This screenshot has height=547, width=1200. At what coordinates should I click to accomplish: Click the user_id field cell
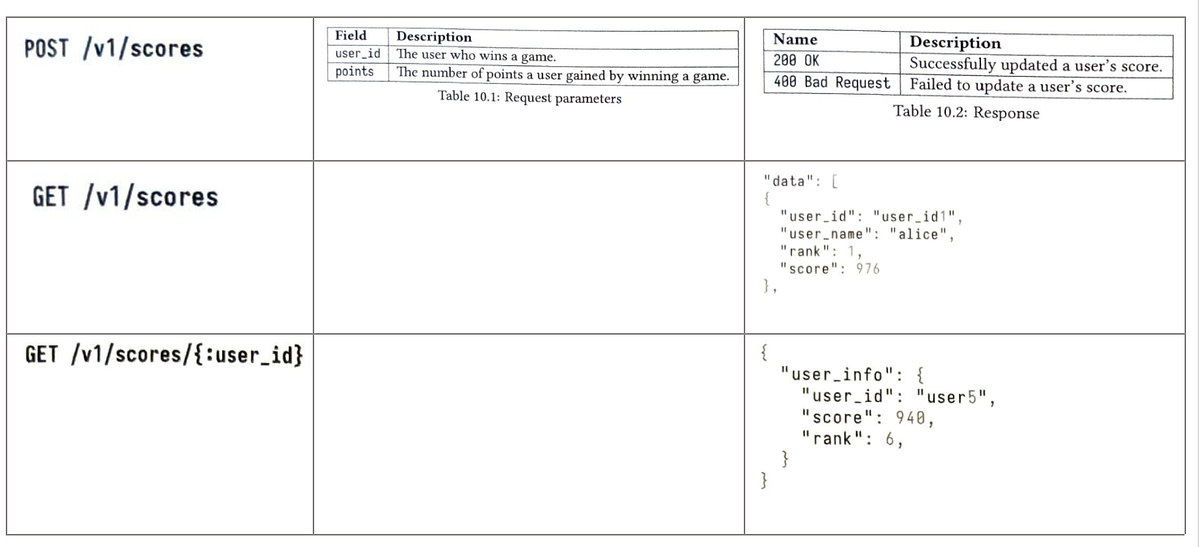tap(357, 54)
